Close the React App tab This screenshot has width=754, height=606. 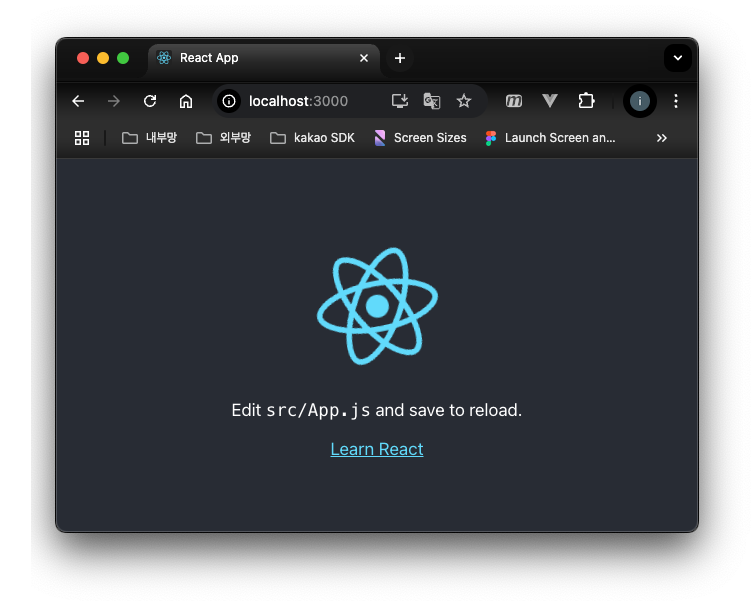point(364,58)
